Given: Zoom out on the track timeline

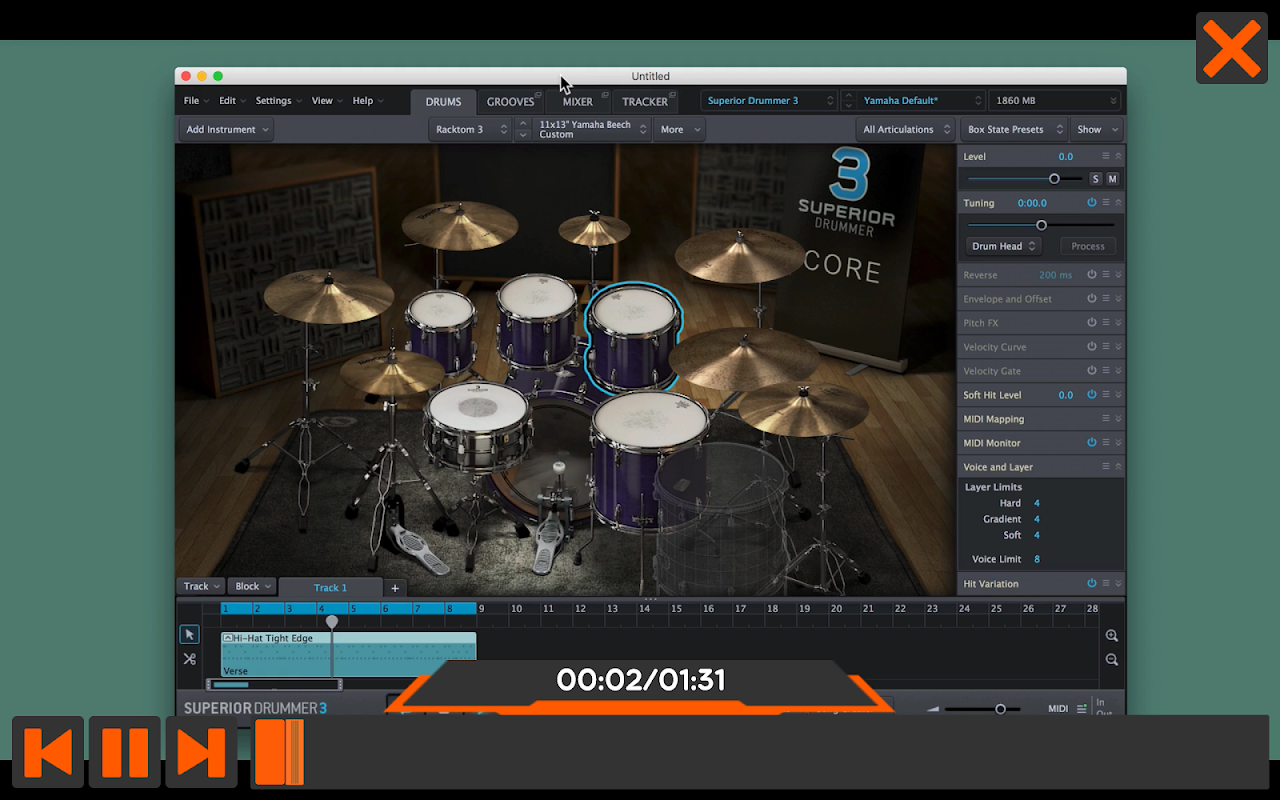Looking at the screenshot, I should [1111, 660].
